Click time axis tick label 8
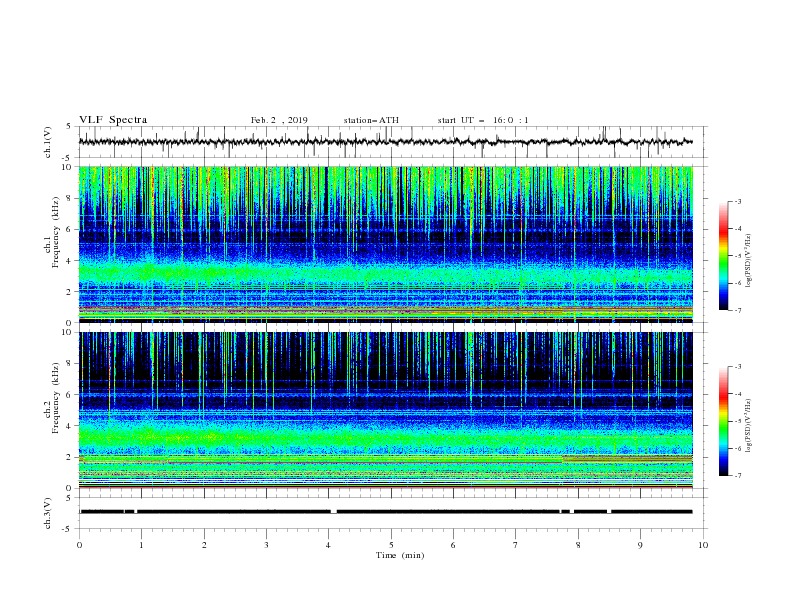Viewport: 792px width, 612px height. 578,545
